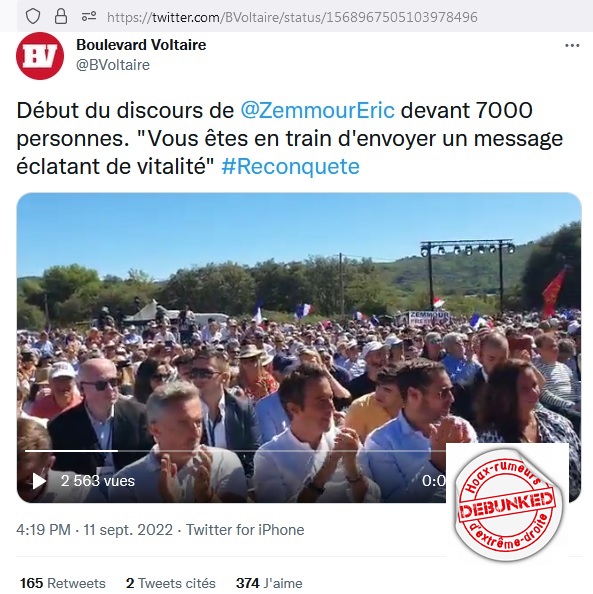Screen dimensions: 593x594
Task: Click the Boulevard Voltaire account name
Action: tap(141, 45)
